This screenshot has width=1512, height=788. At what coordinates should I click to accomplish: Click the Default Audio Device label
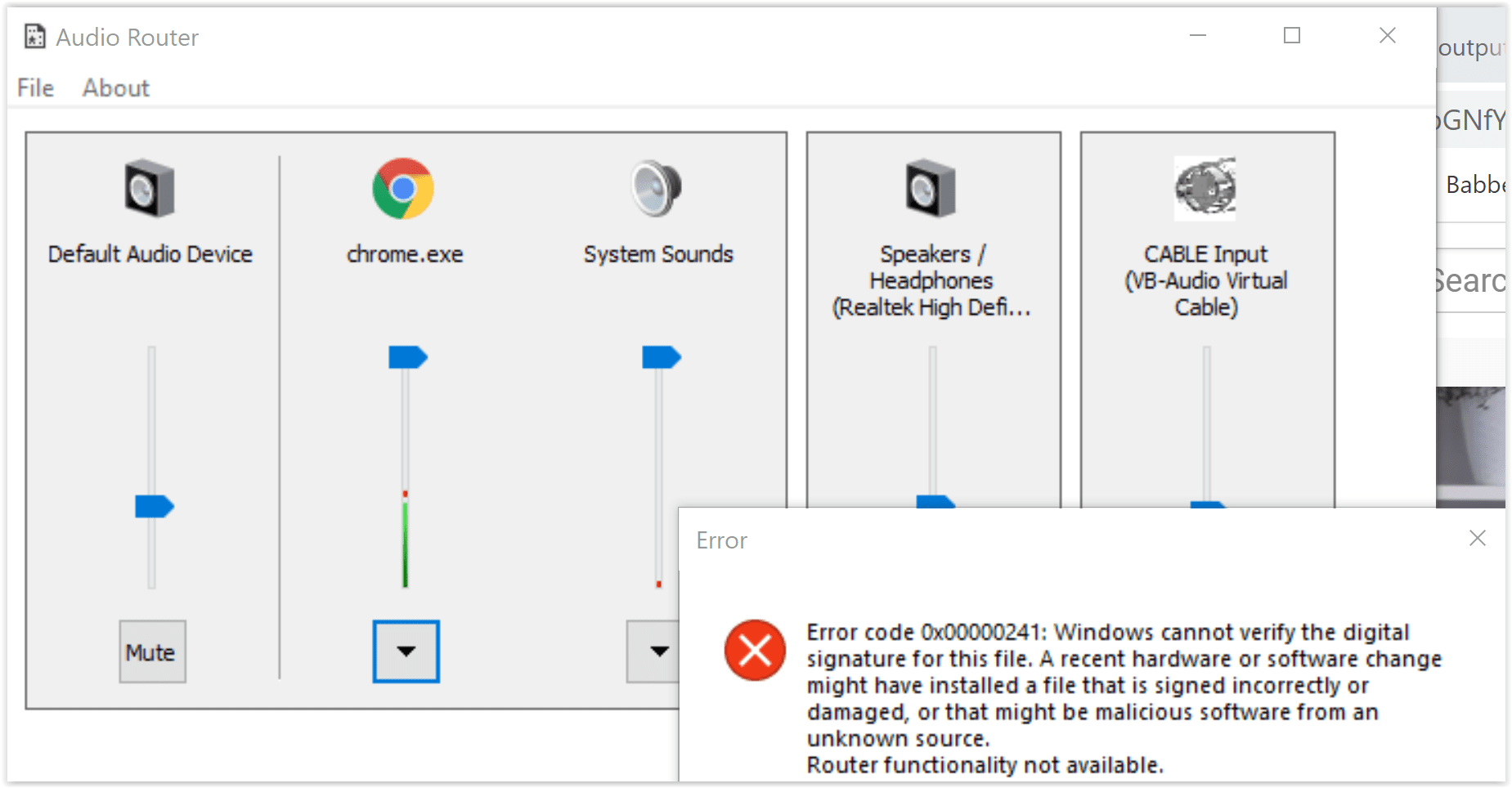click(x=150, y=253)
